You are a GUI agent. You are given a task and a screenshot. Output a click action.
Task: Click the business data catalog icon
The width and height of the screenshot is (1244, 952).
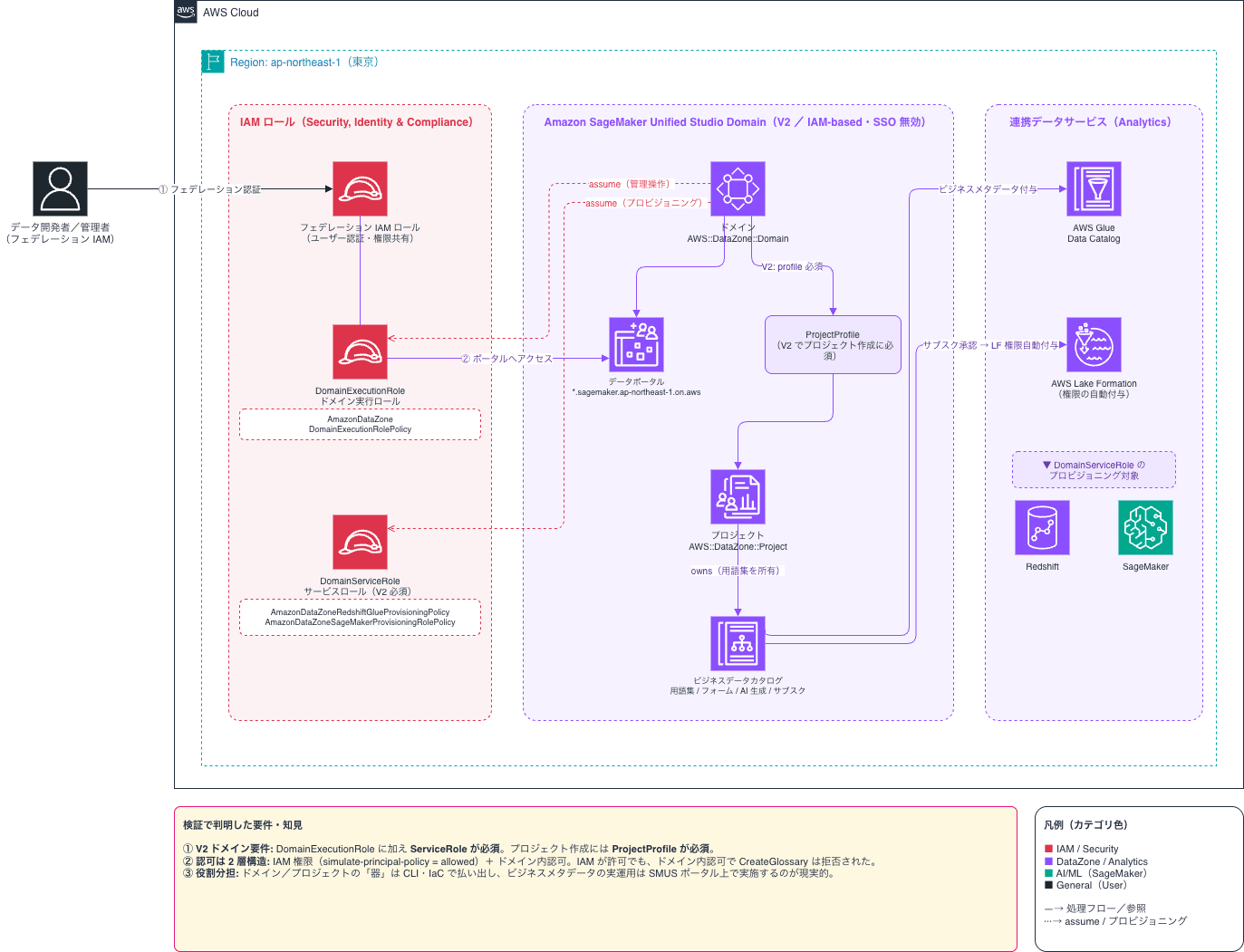click(738, 643)
